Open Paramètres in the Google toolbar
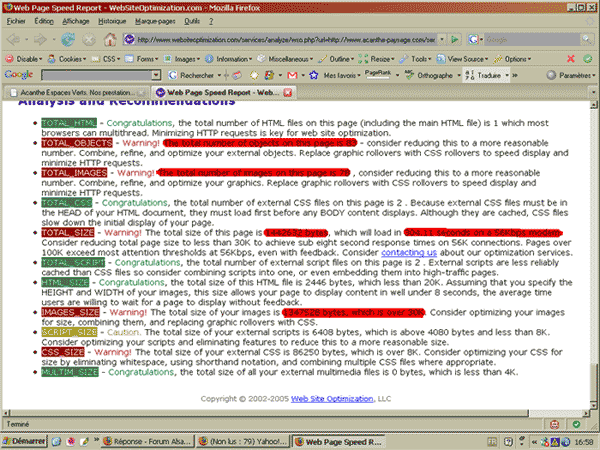 (571, 75)
